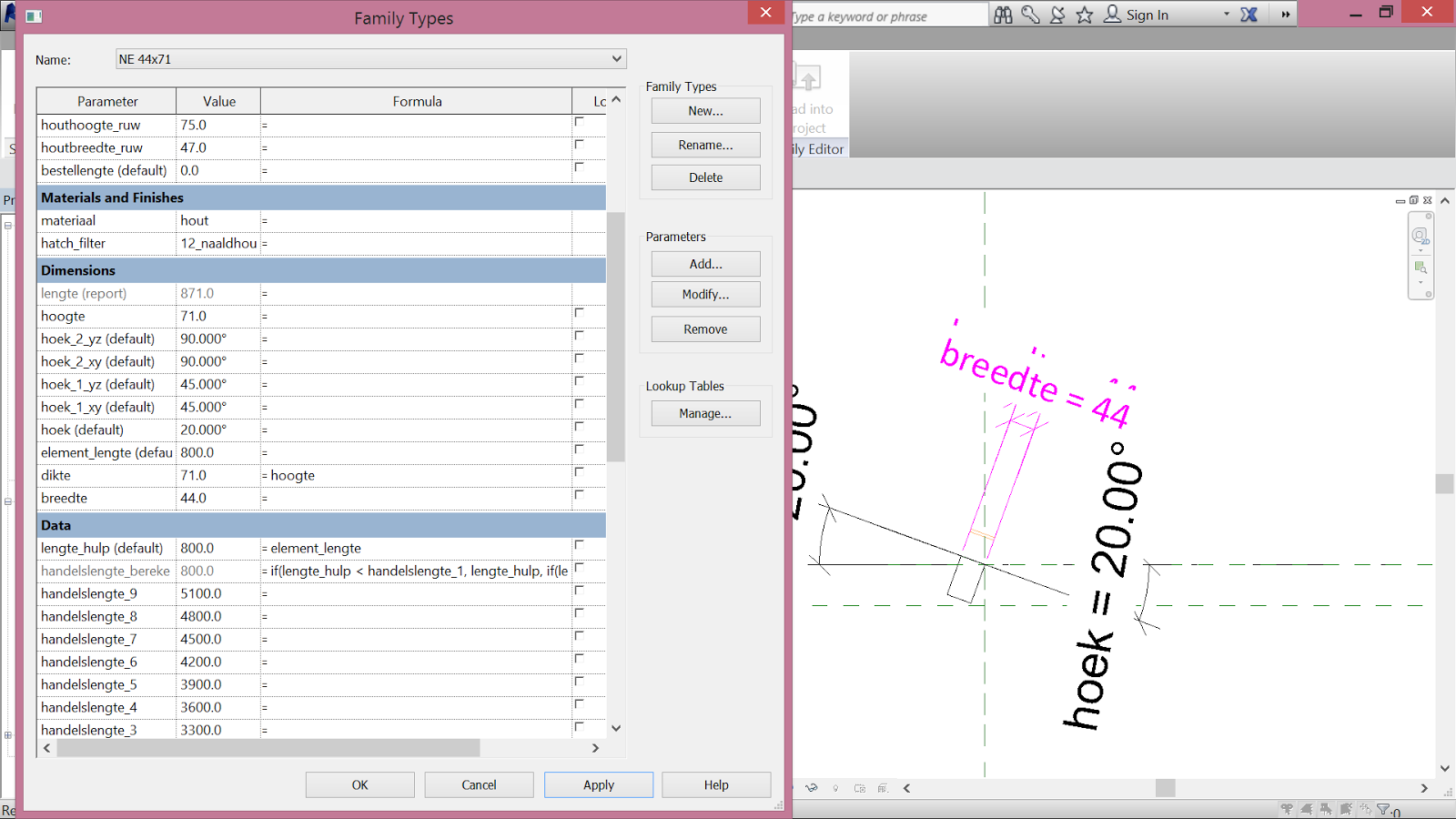Toggle the Lock checkbox for the dikte row
The width and height of the screenshot is (1456, 819).
pos(579,471)
